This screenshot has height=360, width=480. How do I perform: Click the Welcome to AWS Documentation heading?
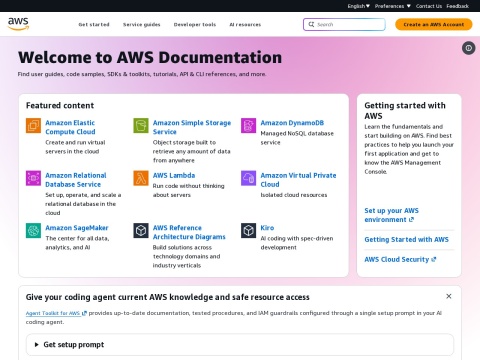pyautogui.click(x=150, y=57)
